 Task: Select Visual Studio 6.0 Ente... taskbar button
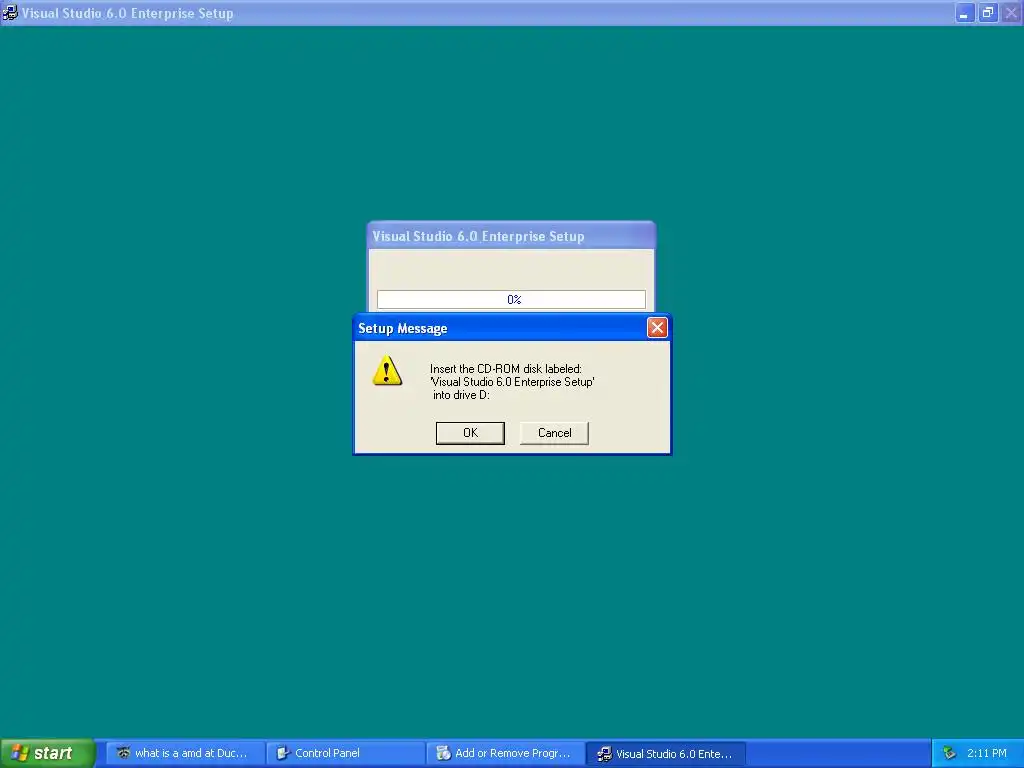(x=665, y=753)
